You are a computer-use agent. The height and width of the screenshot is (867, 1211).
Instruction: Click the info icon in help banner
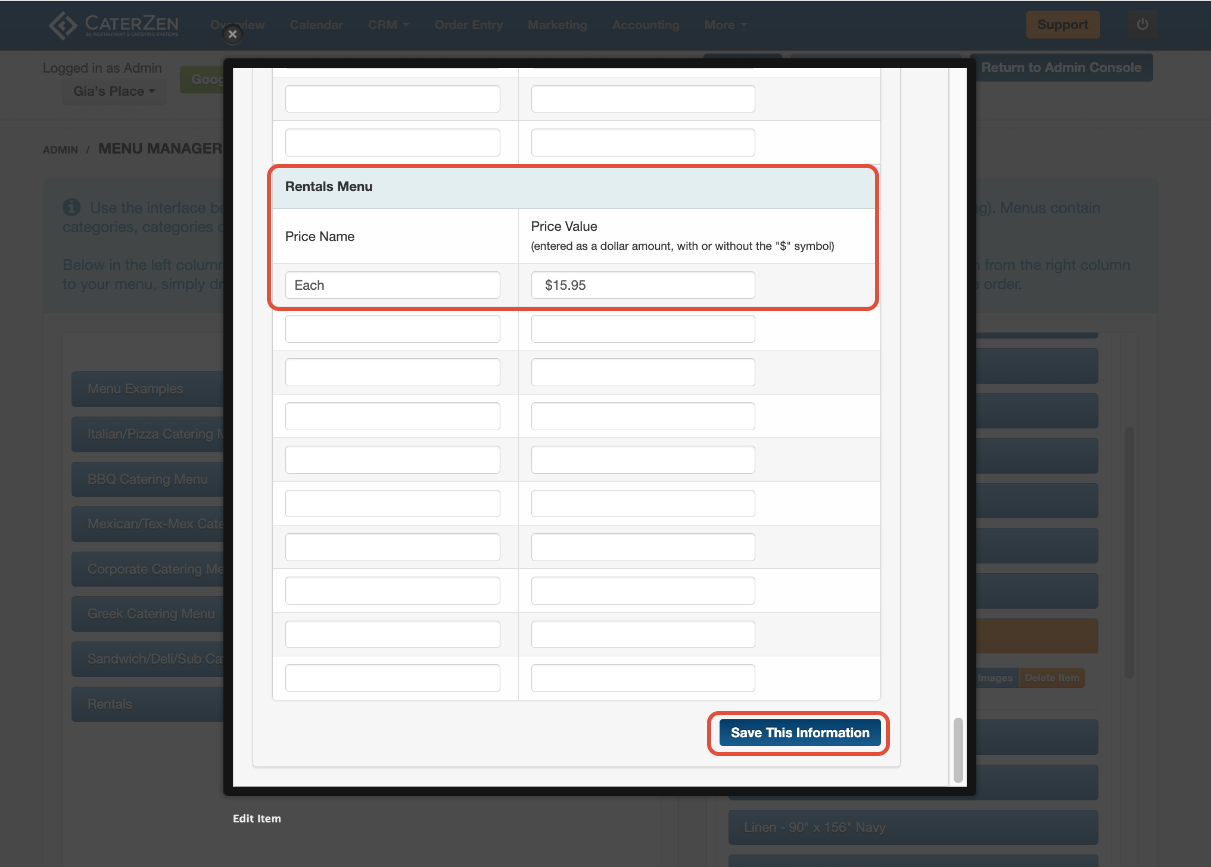pyautogui.click(x=71, y=208)
